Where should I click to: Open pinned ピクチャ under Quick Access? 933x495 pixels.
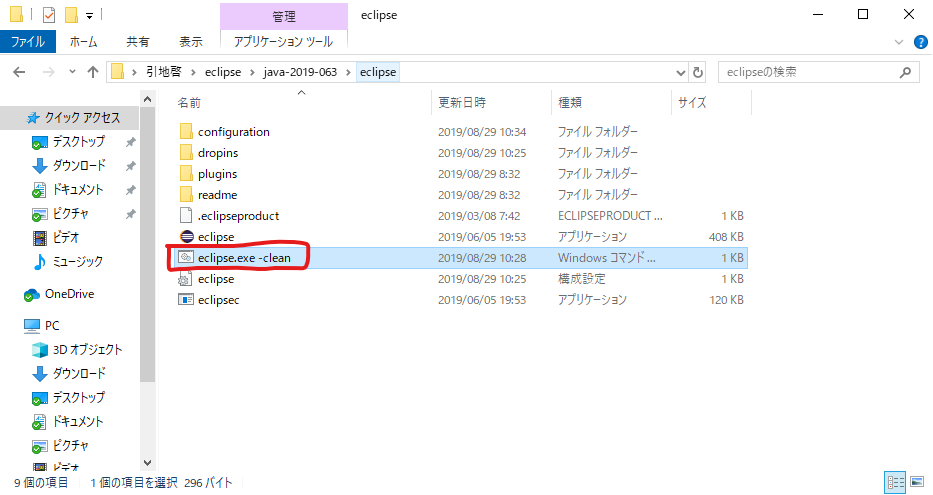[x=70, y=214]
